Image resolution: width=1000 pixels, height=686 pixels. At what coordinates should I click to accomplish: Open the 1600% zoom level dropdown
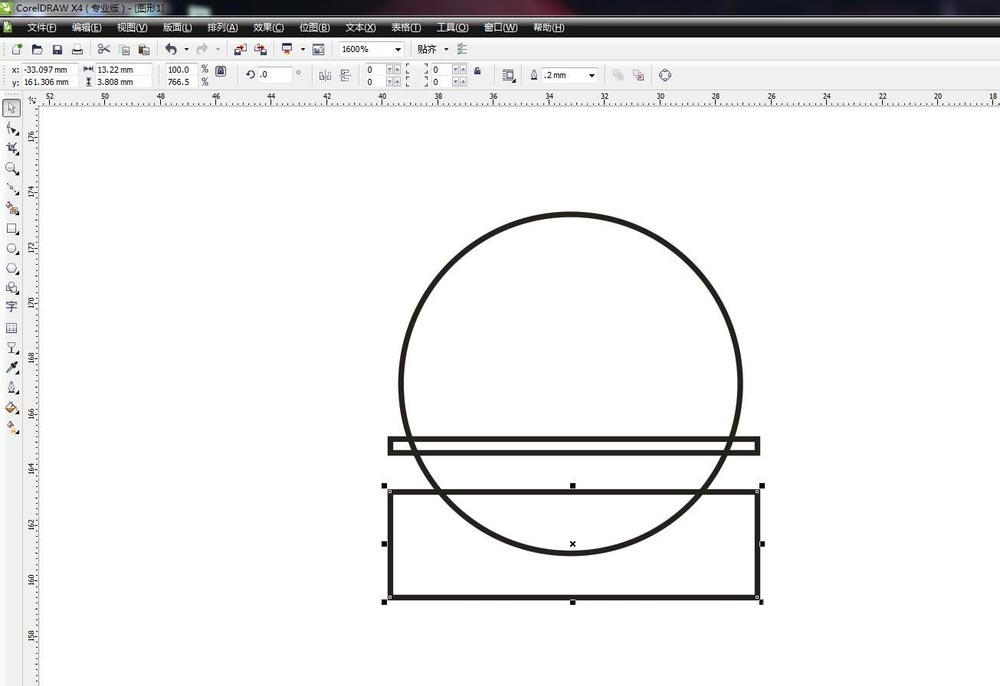(397, 49)
